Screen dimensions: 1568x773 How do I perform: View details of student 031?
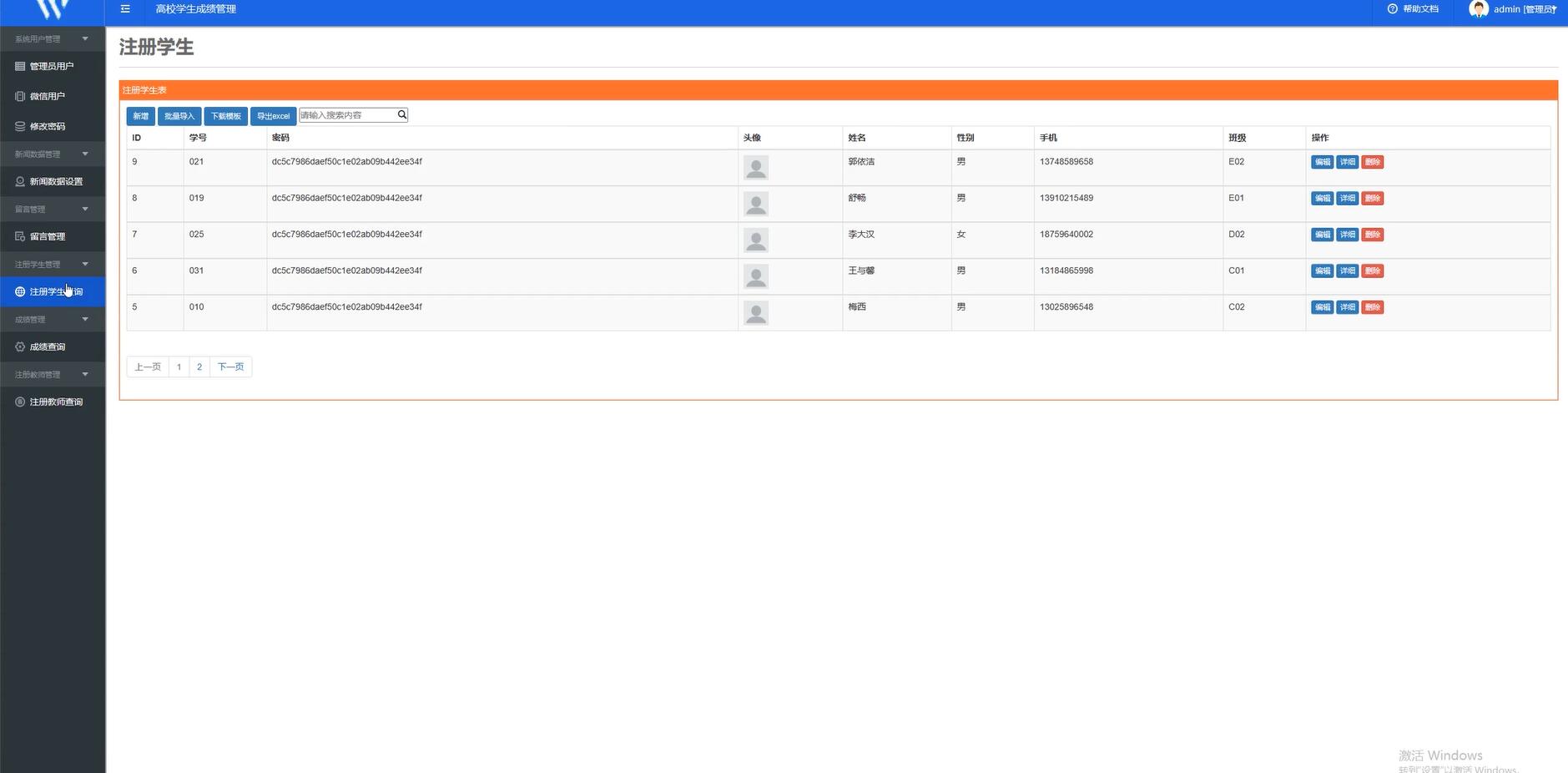tap(1348, 271)
